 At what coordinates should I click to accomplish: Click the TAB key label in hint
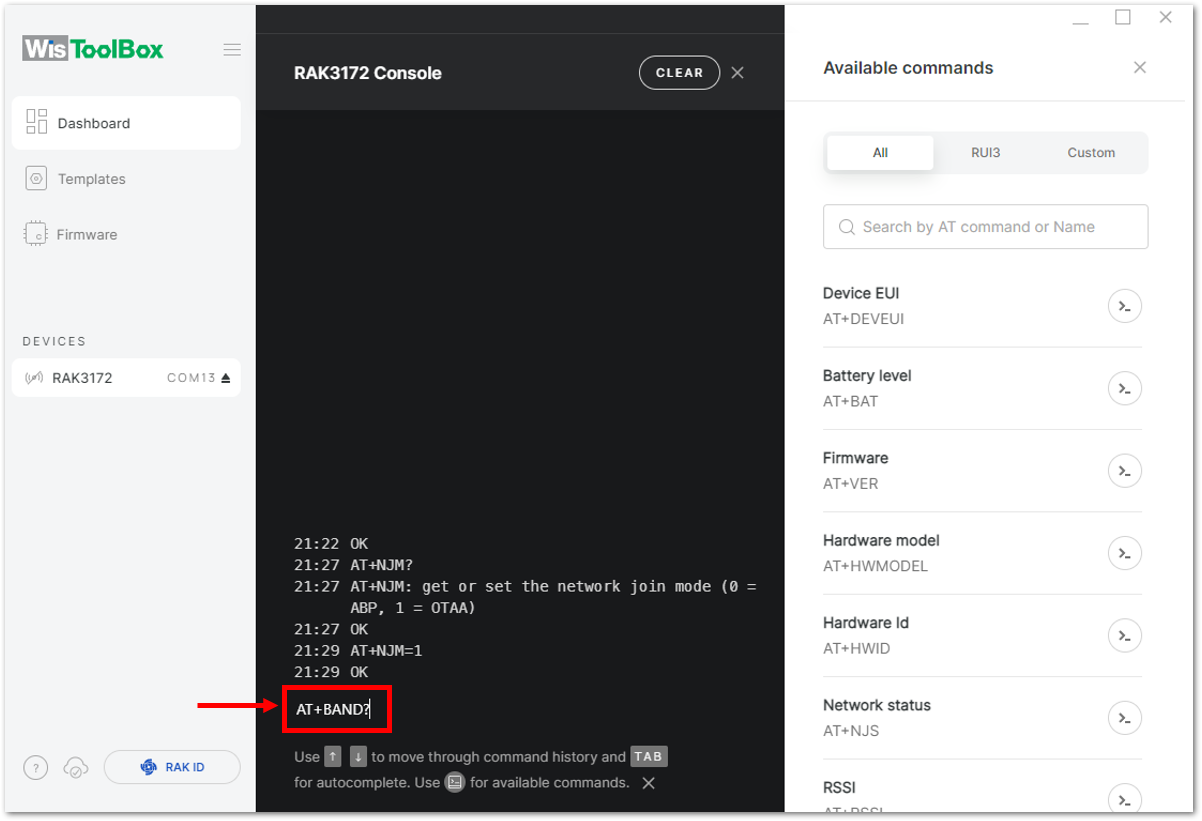tap(648, 757)
